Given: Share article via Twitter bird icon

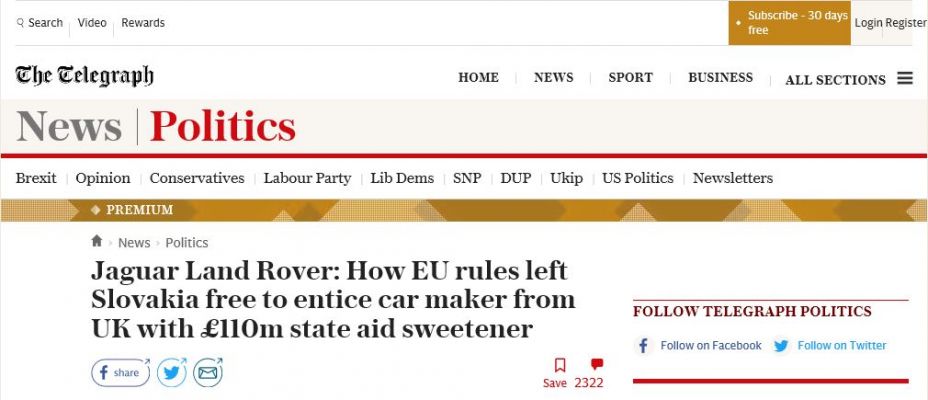Looking at the screenshot, I should tap(172, 373).
